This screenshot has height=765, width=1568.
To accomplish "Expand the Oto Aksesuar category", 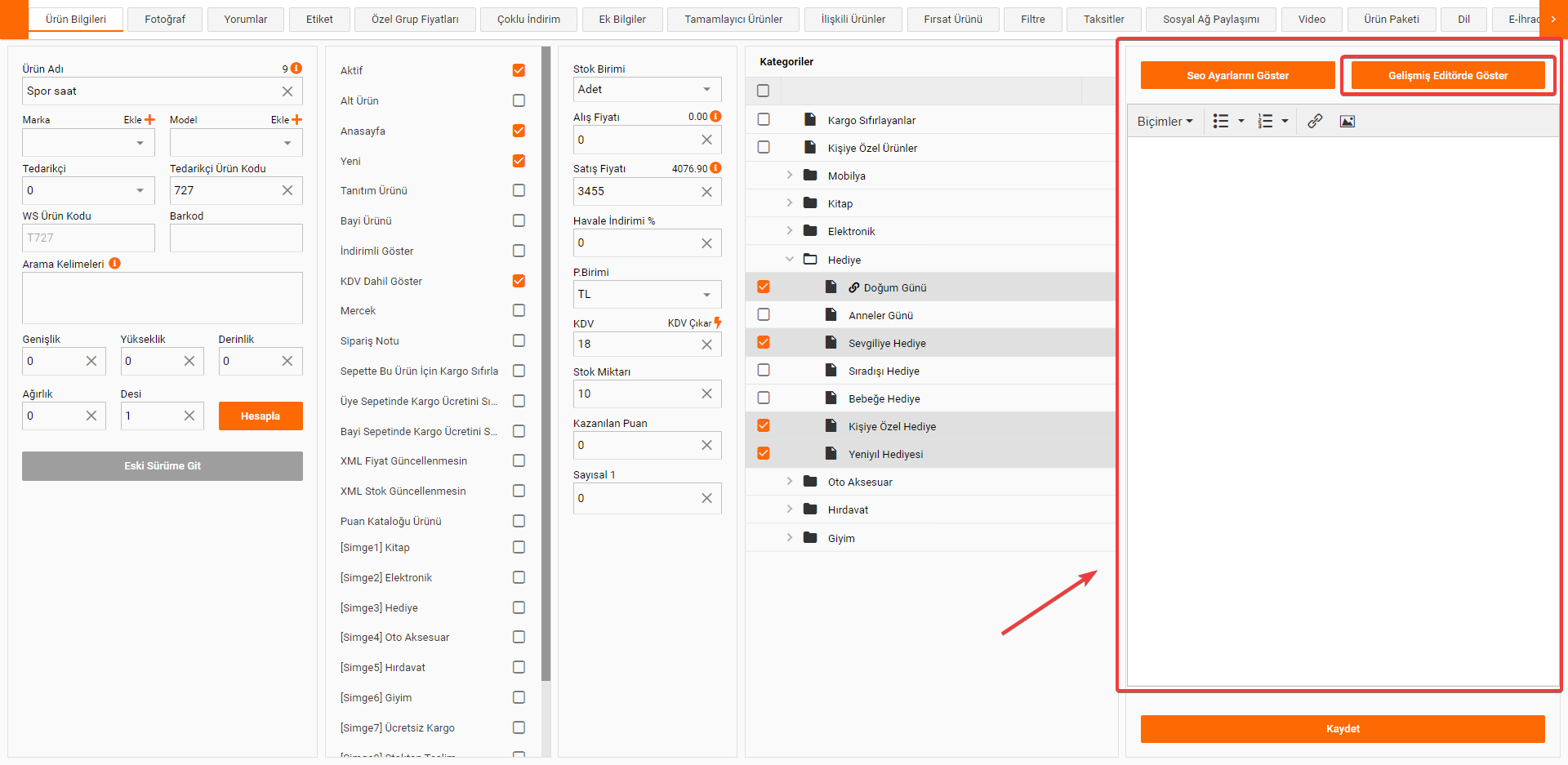I will click(790, 481).
